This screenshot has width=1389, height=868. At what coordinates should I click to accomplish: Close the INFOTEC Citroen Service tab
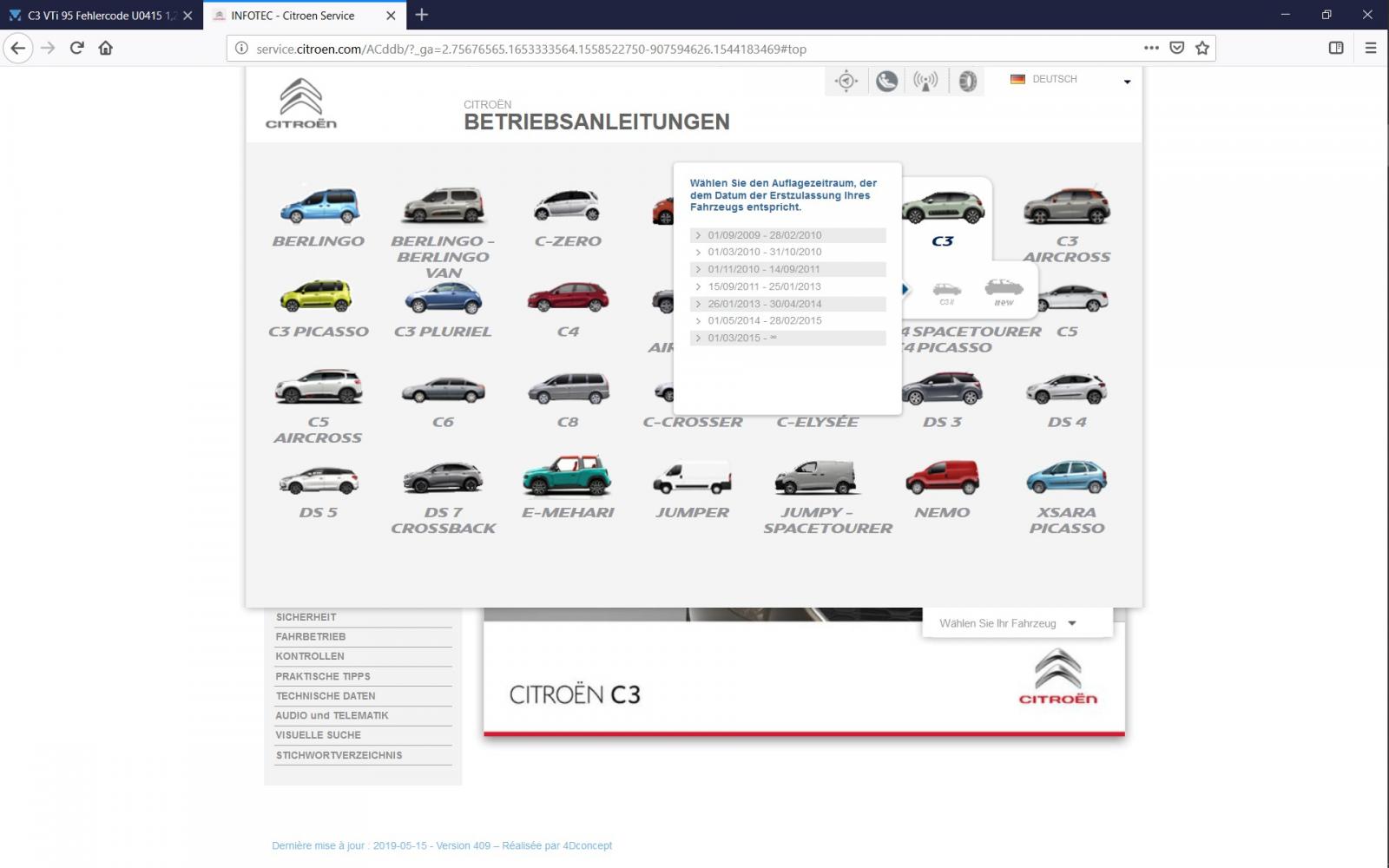(391, 16)
